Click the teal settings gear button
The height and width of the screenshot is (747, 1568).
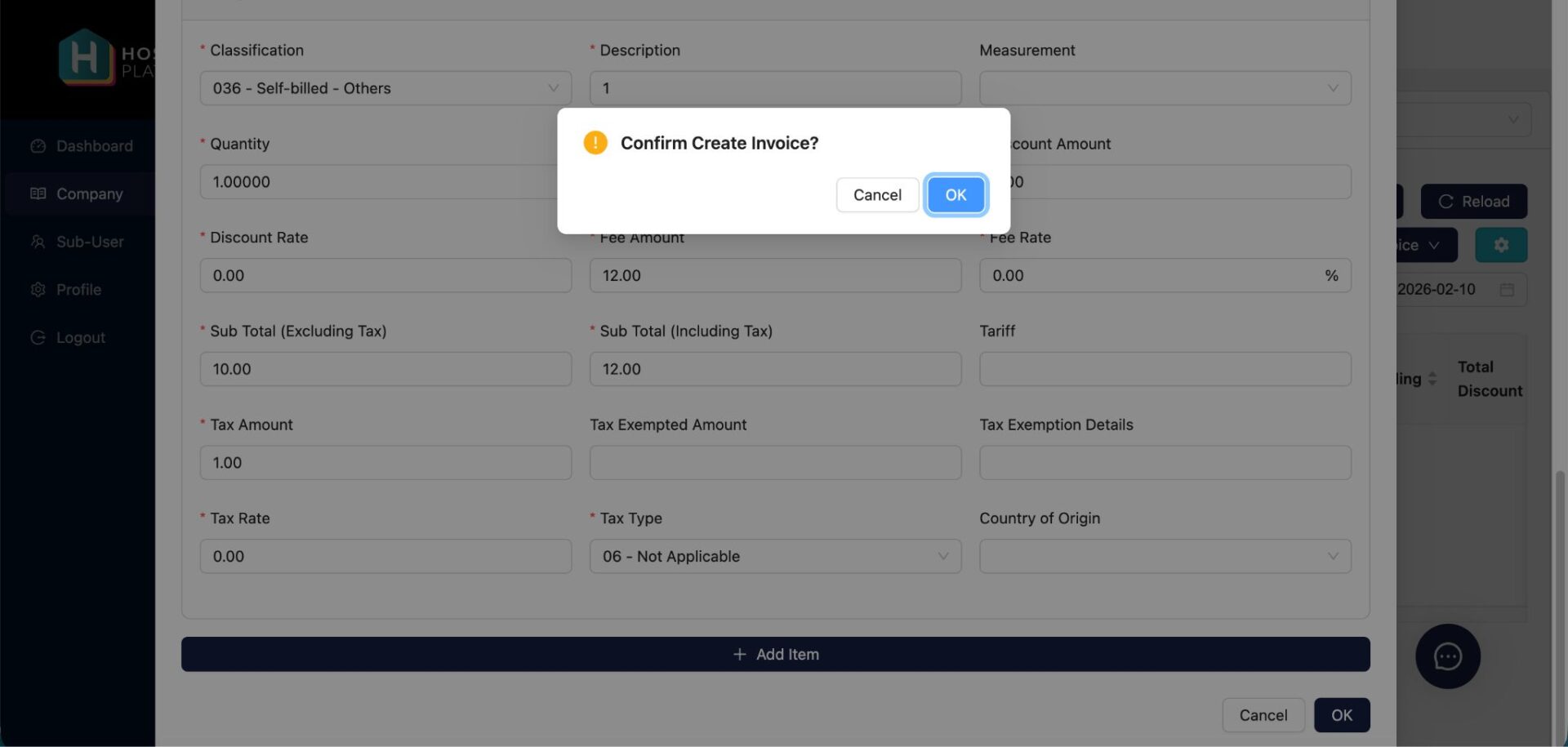(1500, 245)
